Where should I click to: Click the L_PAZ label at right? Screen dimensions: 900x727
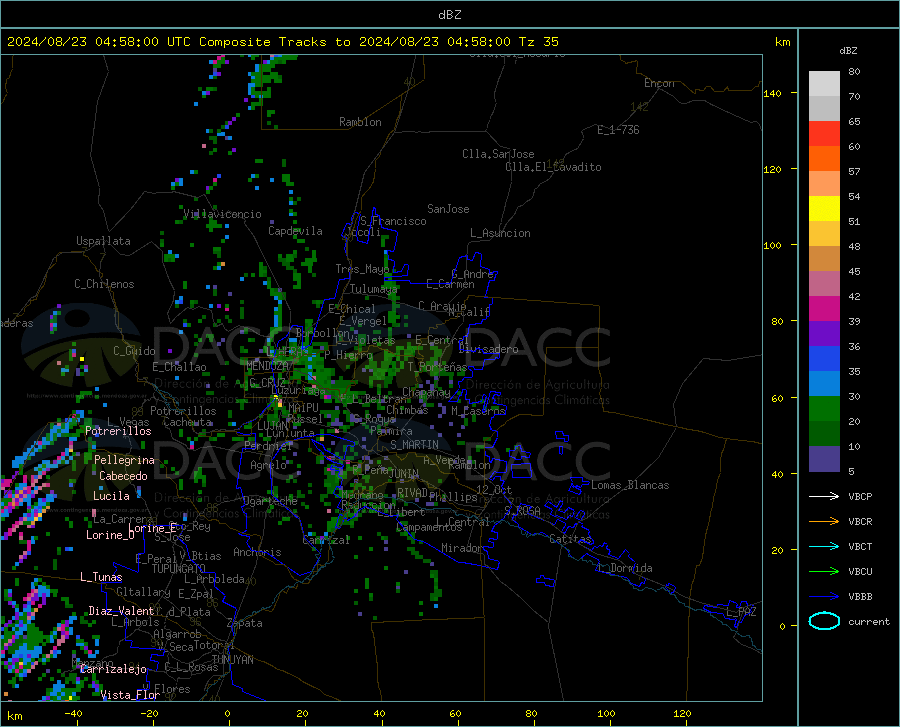click(741, 612)
